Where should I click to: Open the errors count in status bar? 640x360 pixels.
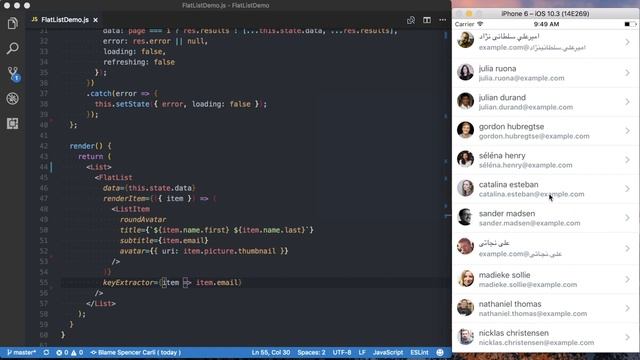tap(62, 352)
